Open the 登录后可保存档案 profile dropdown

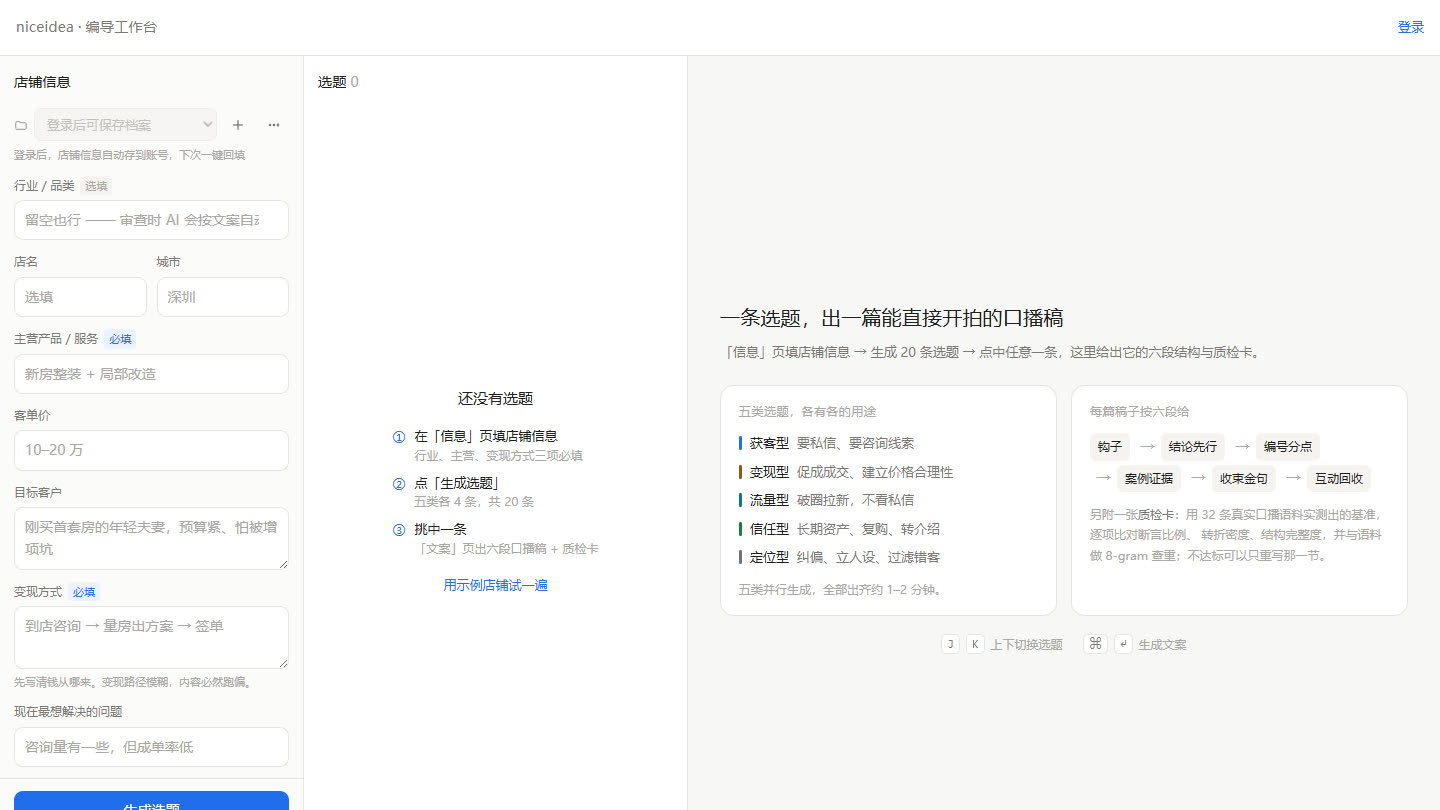tap(126, 125)
